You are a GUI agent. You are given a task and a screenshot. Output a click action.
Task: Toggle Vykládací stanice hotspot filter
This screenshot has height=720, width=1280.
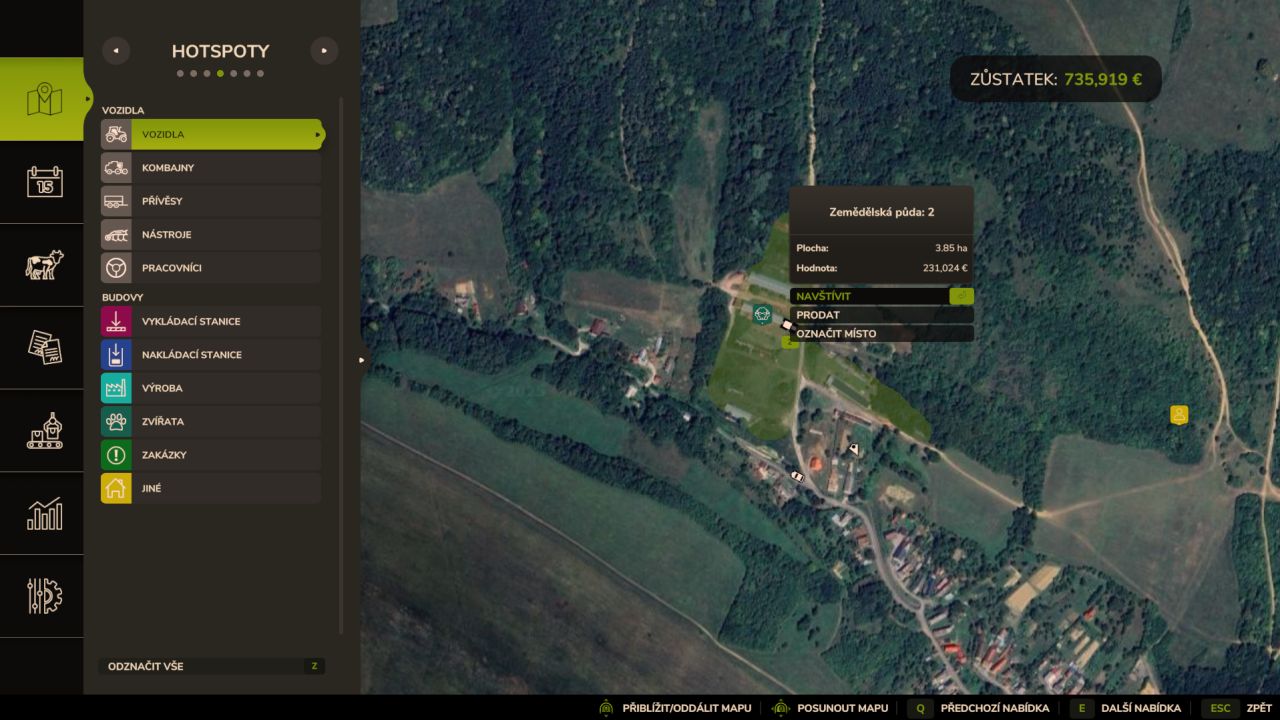click(x=211, y=321)
